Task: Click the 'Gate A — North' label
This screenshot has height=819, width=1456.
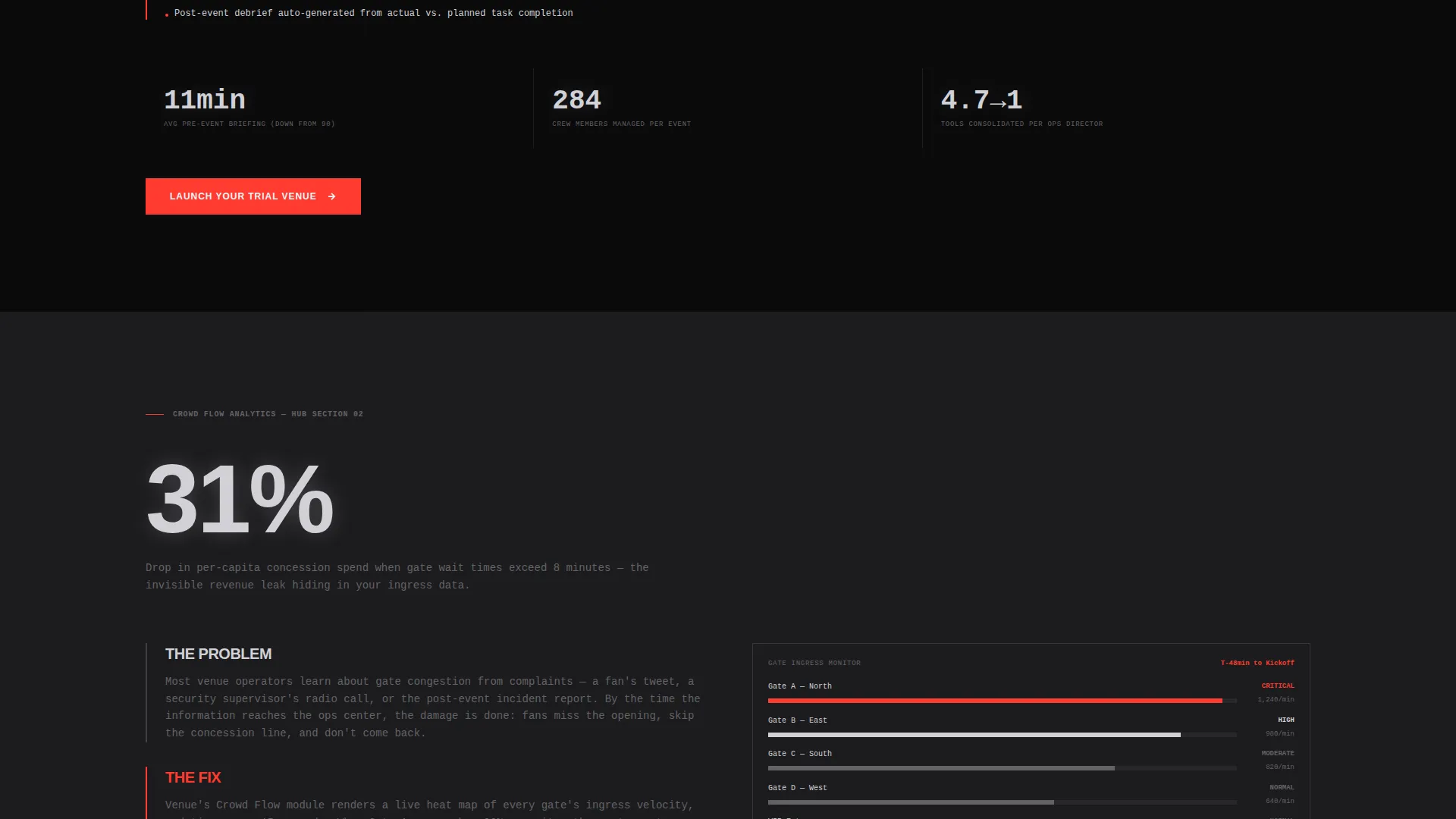Action: pyautogui.click(x=800, y=686)
